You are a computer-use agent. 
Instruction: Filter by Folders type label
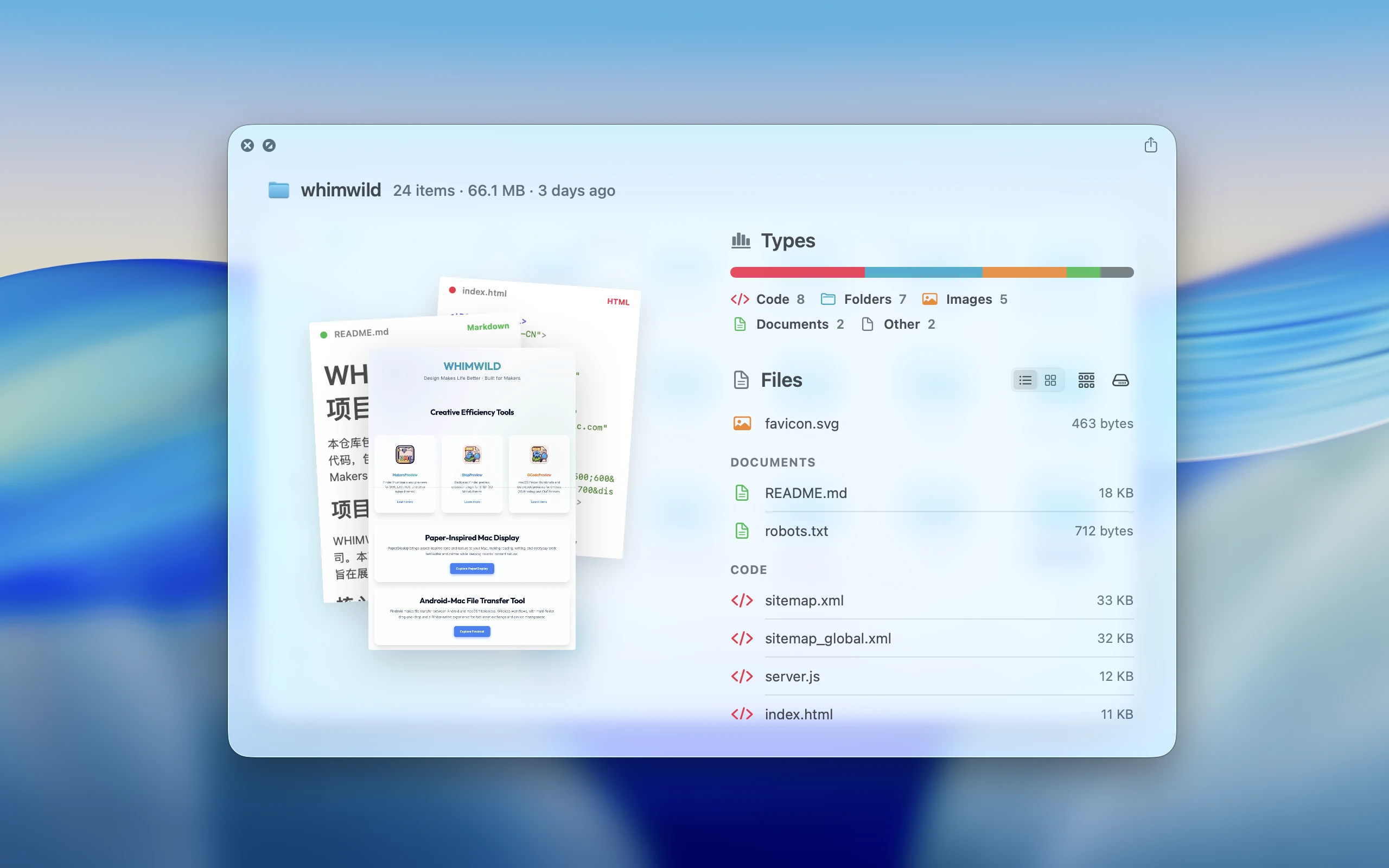tap(868, 299)
